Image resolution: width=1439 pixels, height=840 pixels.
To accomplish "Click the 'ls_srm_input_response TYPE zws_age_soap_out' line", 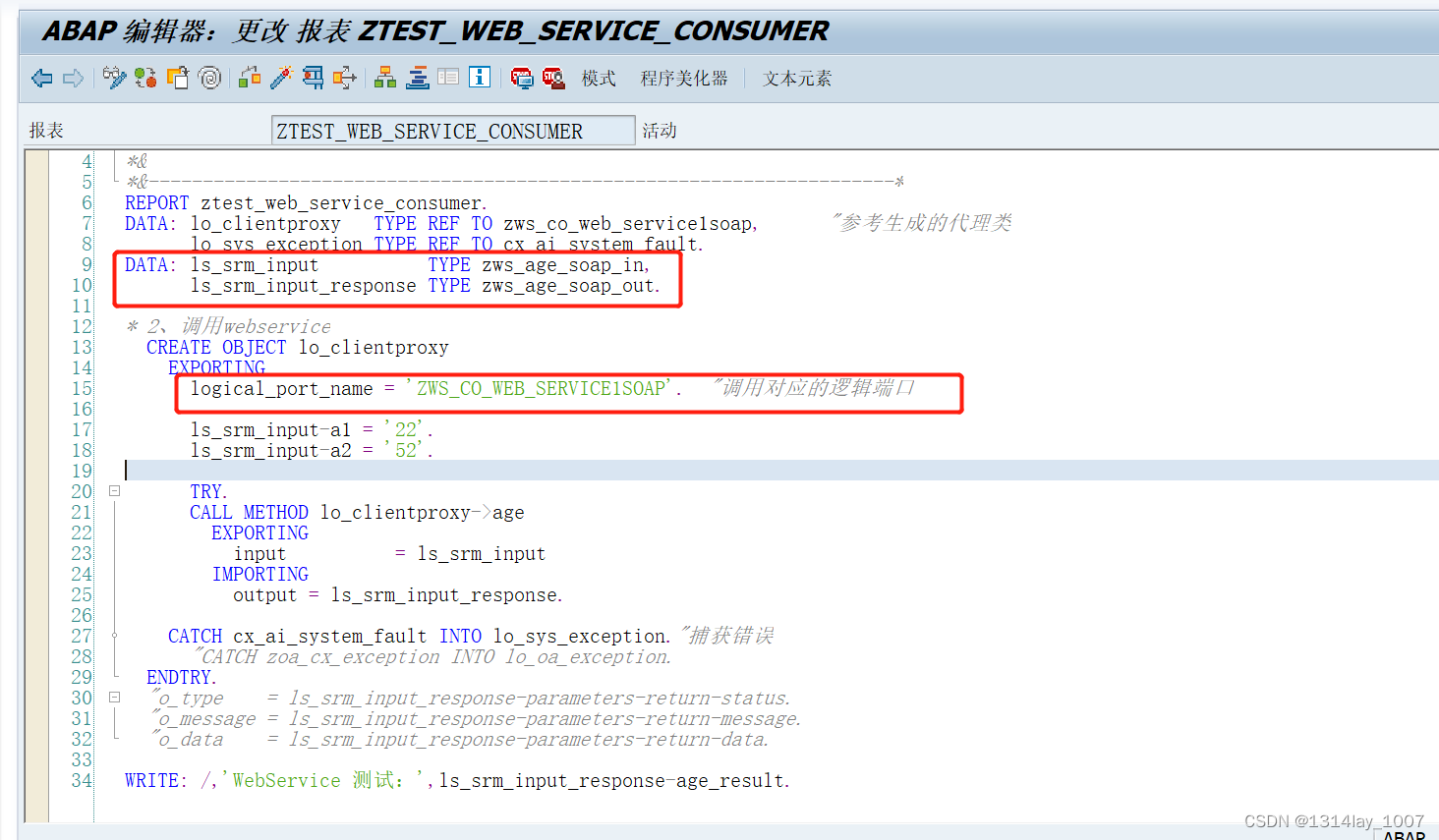I will [x=426, y=286].
